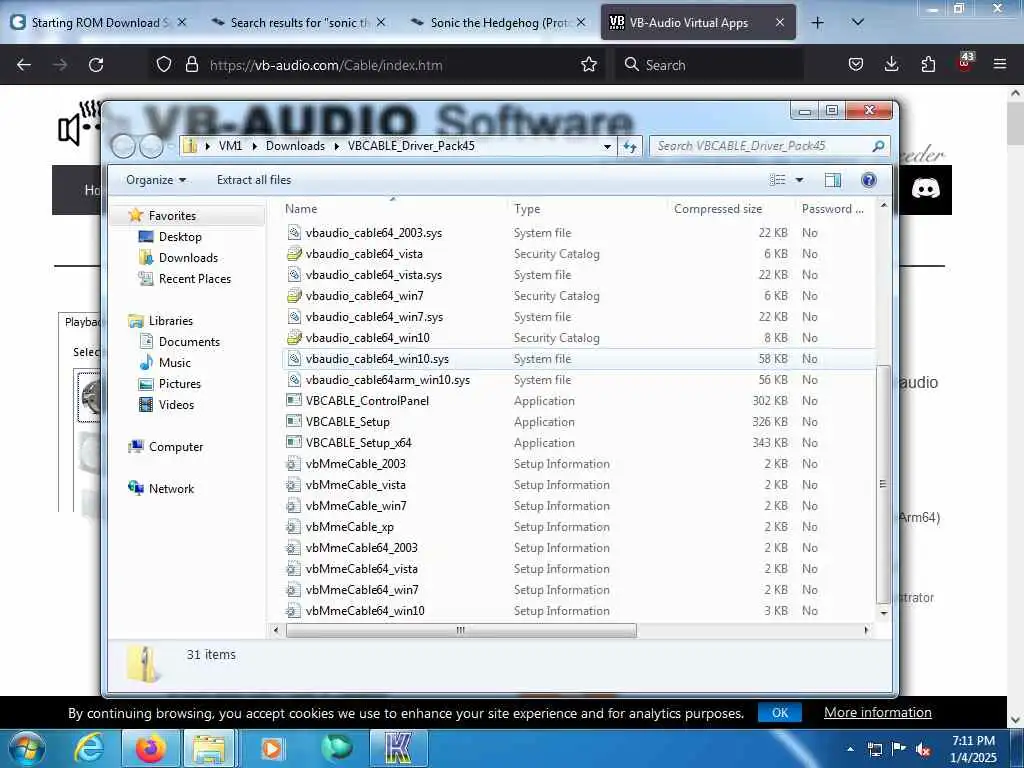Screen dimensions: 1024x768
Task: Expand address bar history dropdown in Explorer
Action: 607,146
